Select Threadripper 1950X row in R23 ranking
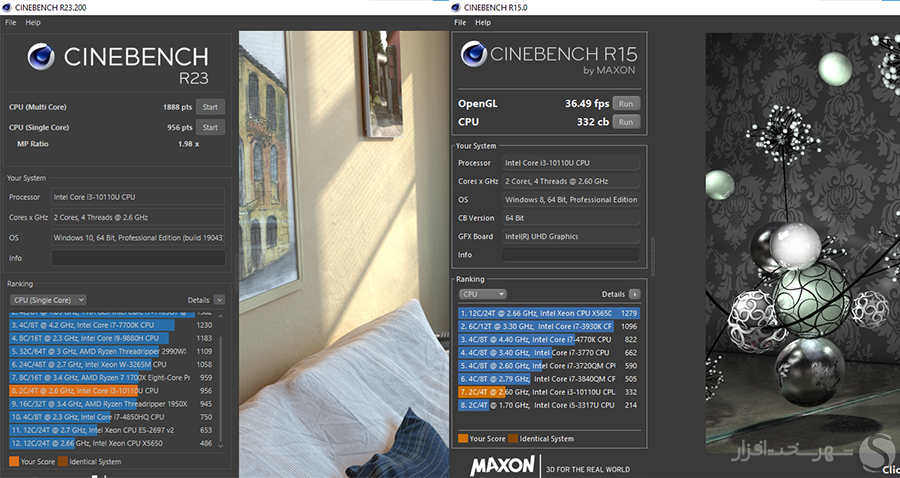This screenshot has height=478, width=900. (112, 404)
